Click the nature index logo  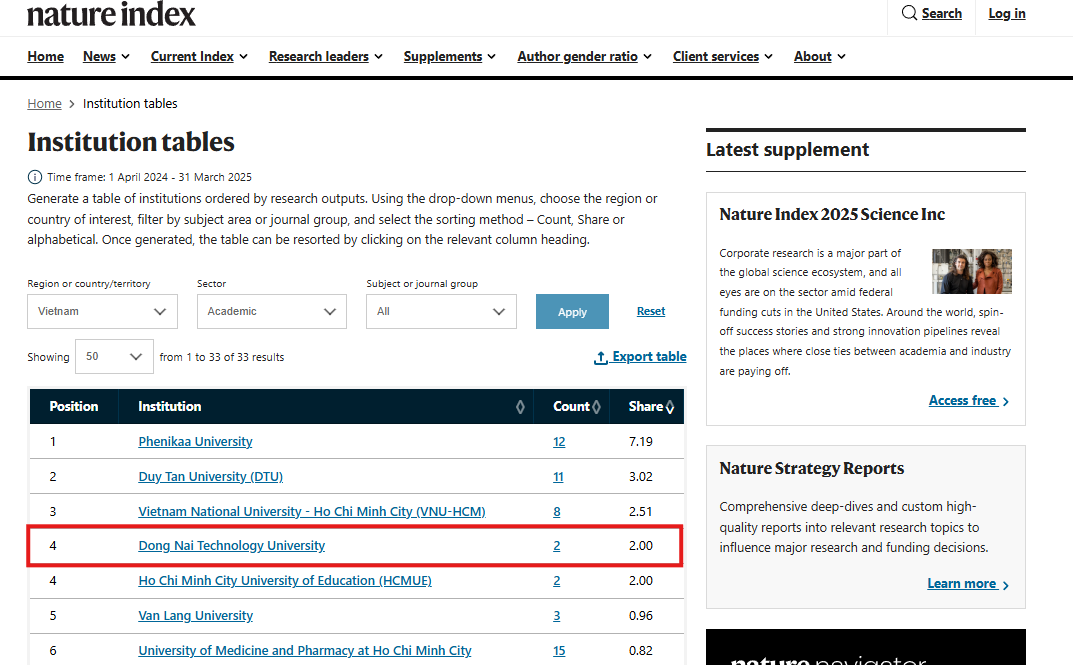111,14
